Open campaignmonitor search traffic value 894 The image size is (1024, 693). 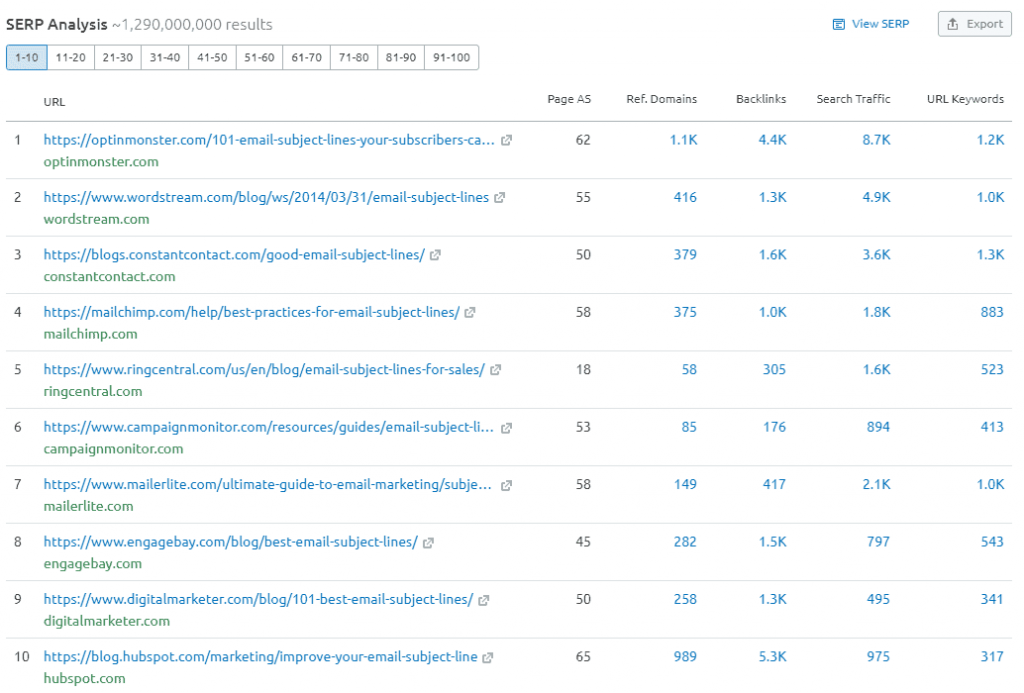[x=878, y=427]
